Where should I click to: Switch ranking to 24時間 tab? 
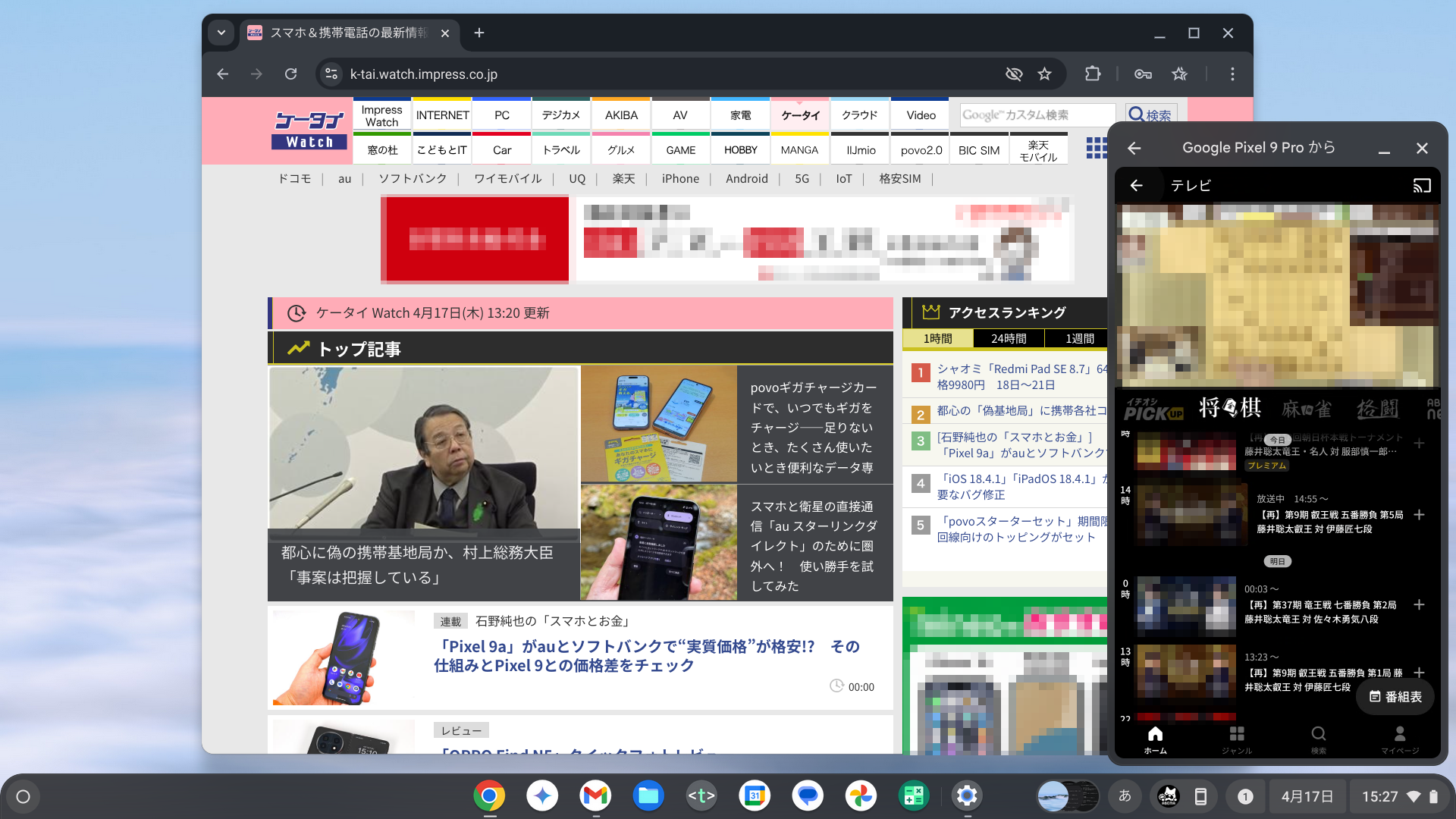[x=1009, y=339]
